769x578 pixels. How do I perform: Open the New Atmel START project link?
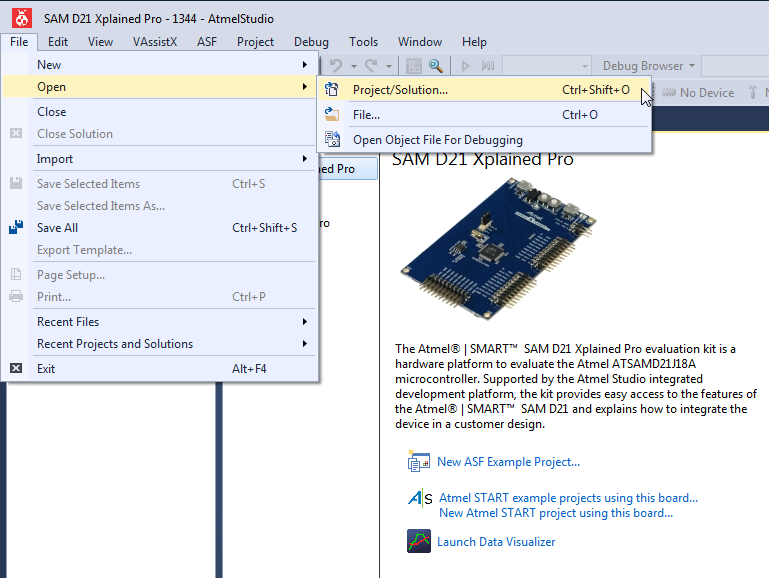coord(555,513)
